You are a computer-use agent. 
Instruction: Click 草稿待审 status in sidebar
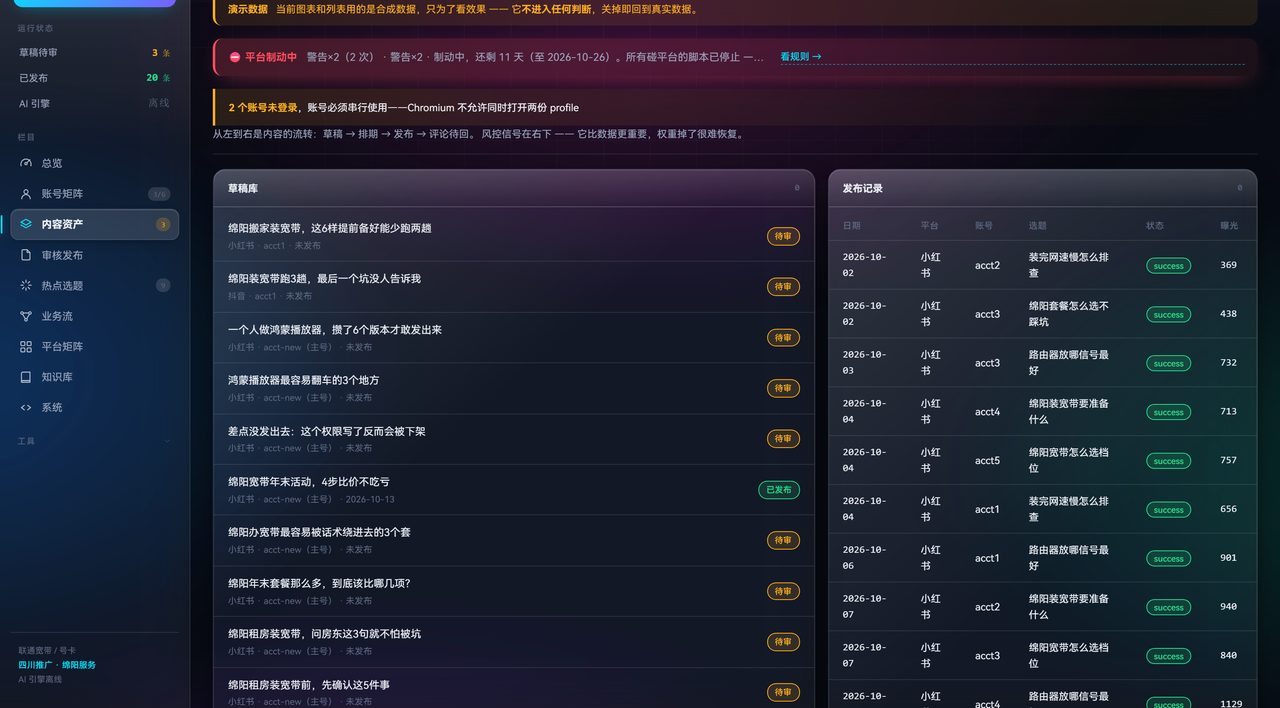click(95, 52)
